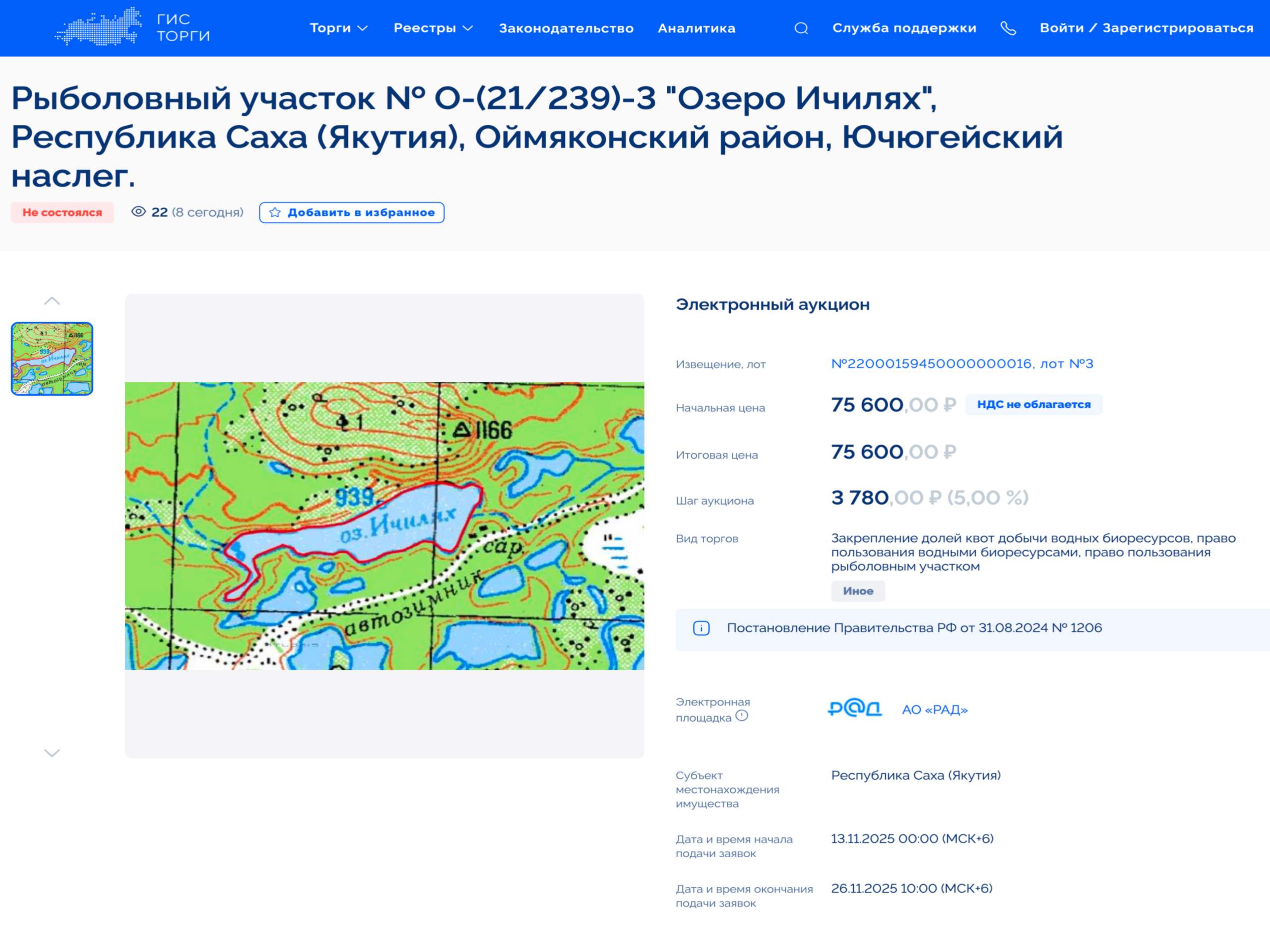
Task: Click the РАД platform logo
Action: 854,709
